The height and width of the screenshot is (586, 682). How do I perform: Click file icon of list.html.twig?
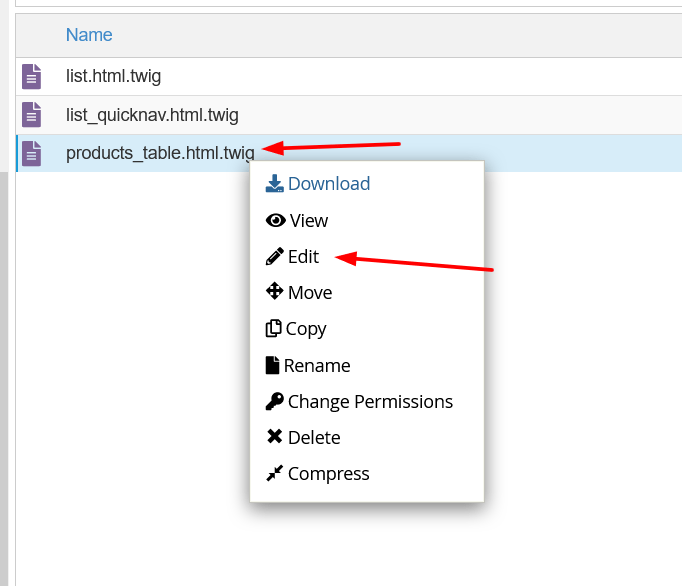(x=31, y=77)
